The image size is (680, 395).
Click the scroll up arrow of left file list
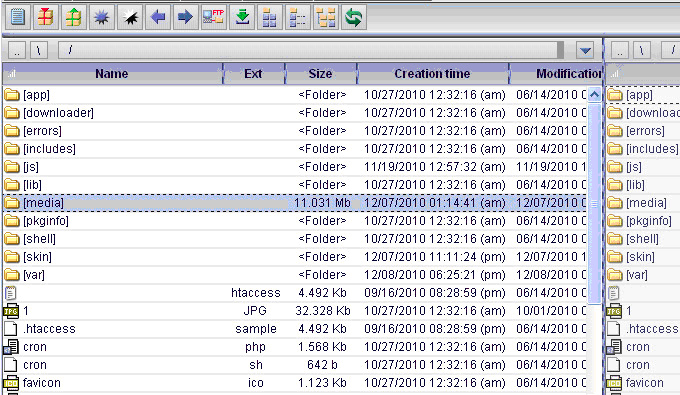coord(595,95)
